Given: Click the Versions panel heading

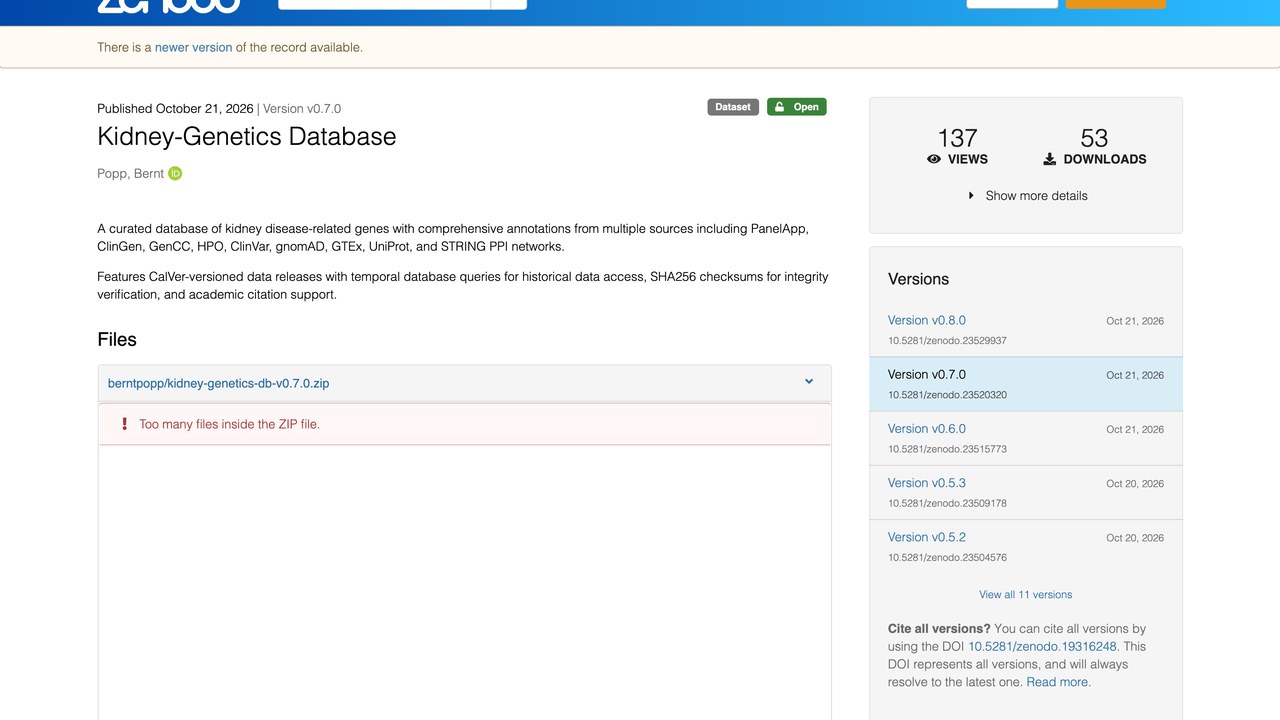Looking at the screenshot, I should (x=918, y=279).
